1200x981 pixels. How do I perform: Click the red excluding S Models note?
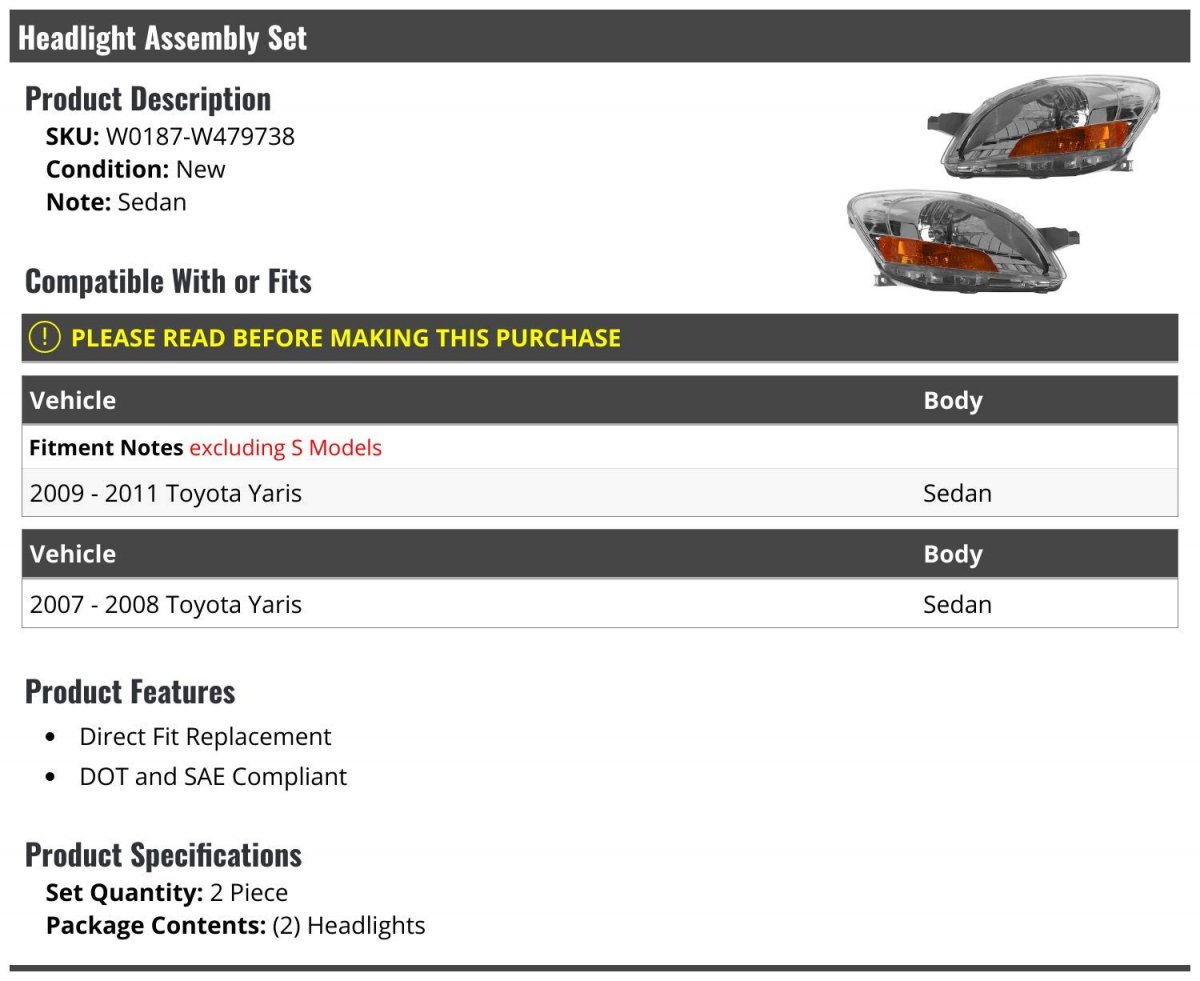[x=285, y=448]
